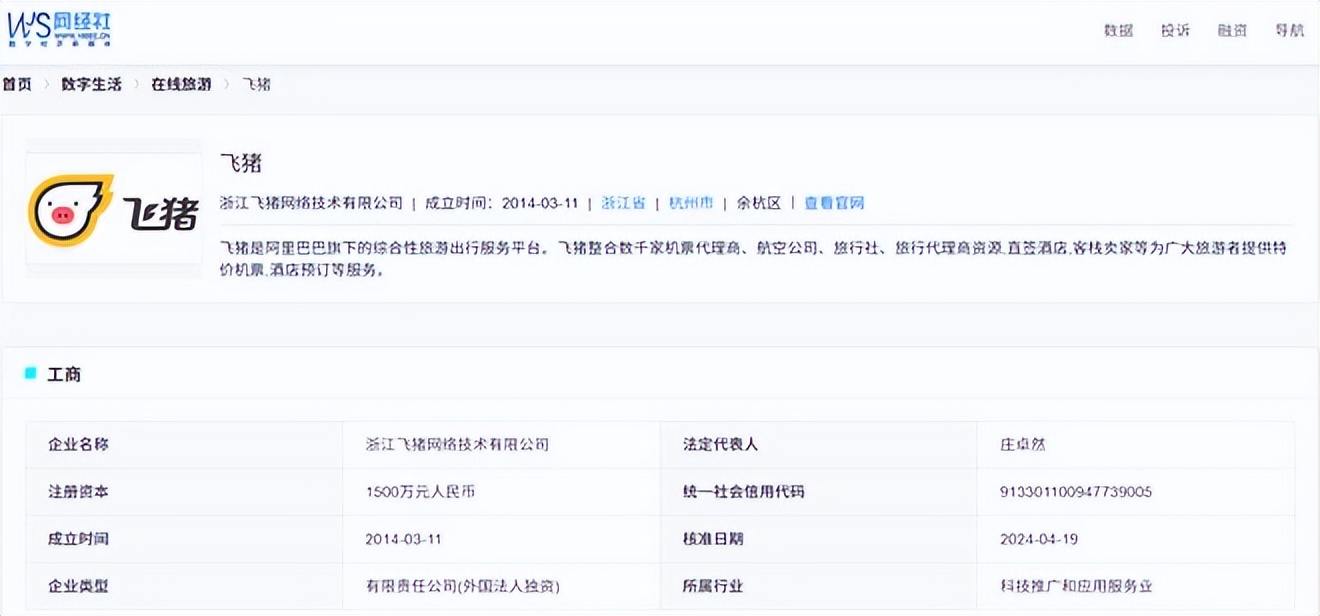Click the 飞猪 company logo image

tap(113, 208)
